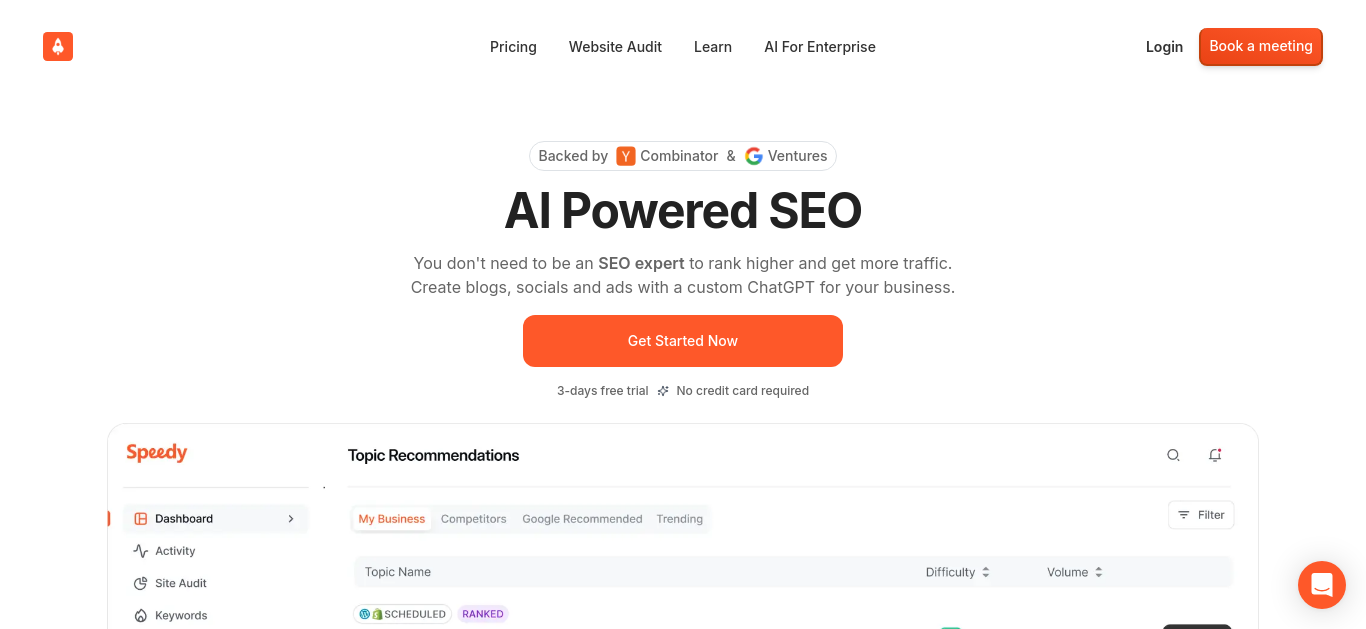Image resolution: width=1366 pixels, height=629 pixels.
Task: Switch to the Google Recommended tab
Action: coord(582,519)
